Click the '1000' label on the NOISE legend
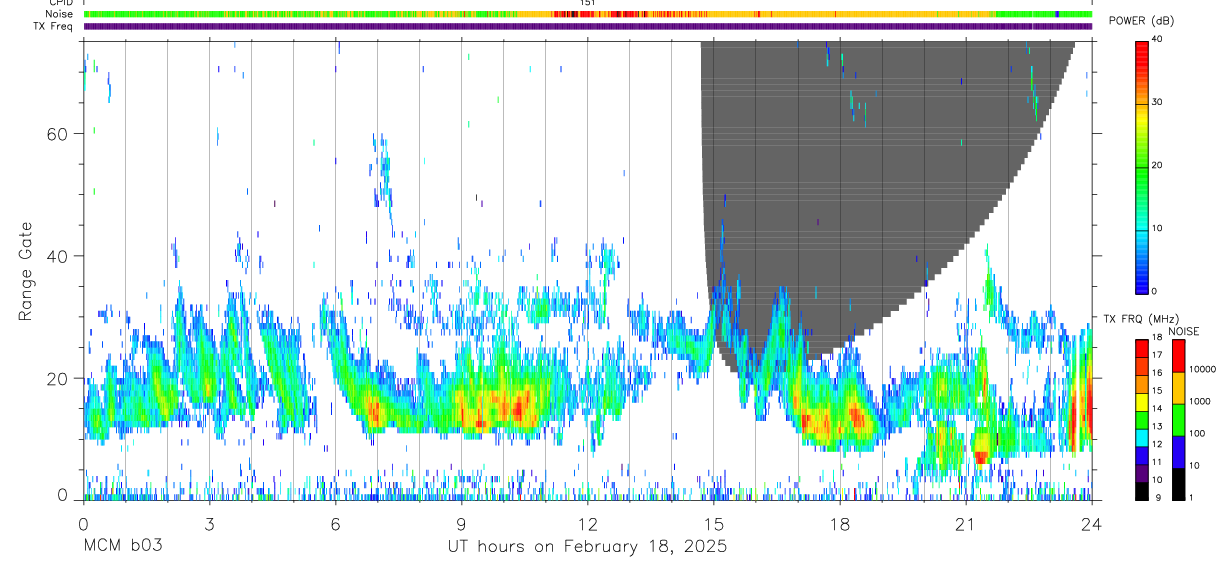Viewport: 1228px width, 567px height. tap(1200, 401)
